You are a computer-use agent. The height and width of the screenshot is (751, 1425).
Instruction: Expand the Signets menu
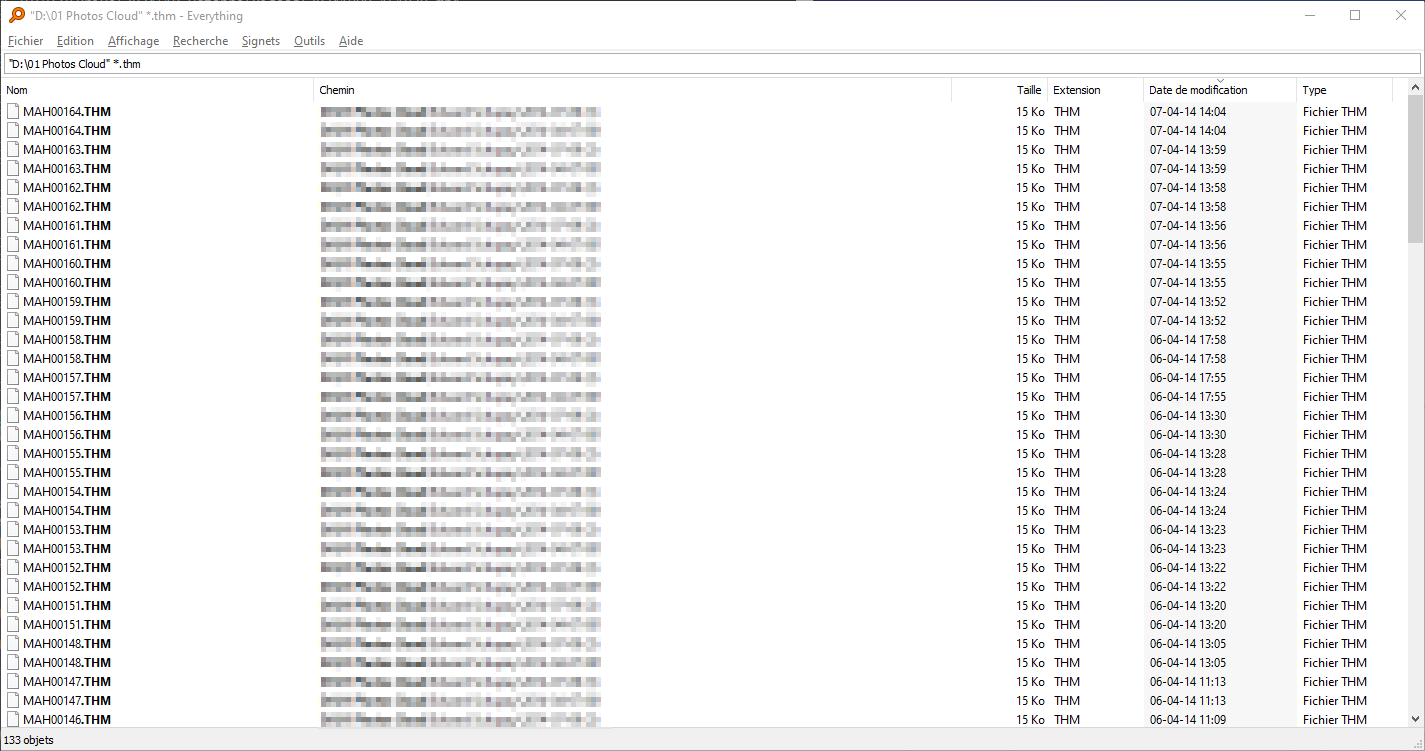click(261, 41)
